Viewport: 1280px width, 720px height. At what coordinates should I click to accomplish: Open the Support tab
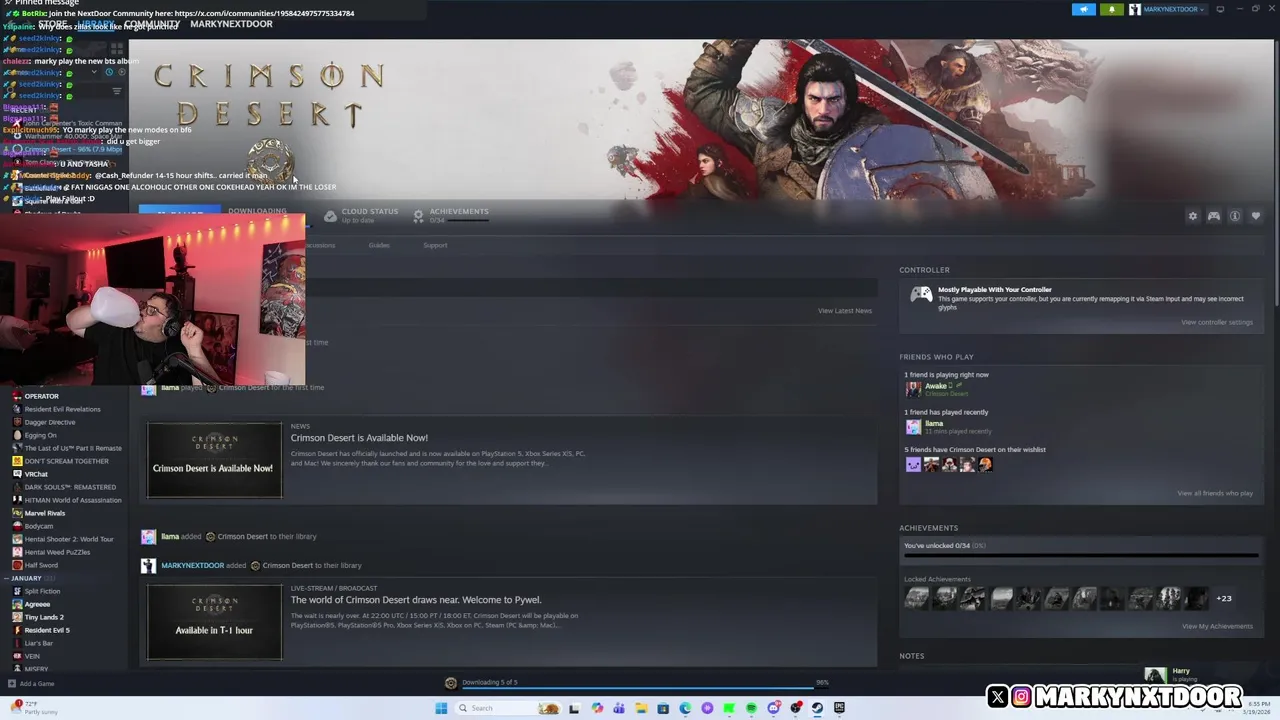click(x=435, y=245)
